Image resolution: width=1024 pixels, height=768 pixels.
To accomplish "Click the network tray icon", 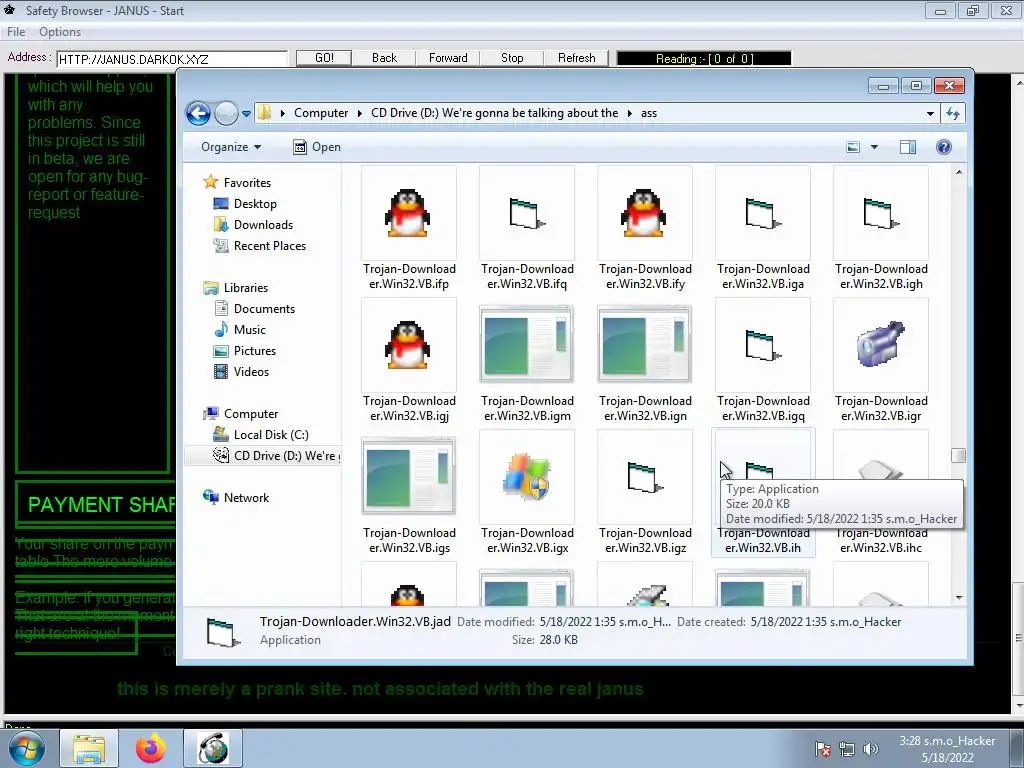I will (x=847, y=749).
